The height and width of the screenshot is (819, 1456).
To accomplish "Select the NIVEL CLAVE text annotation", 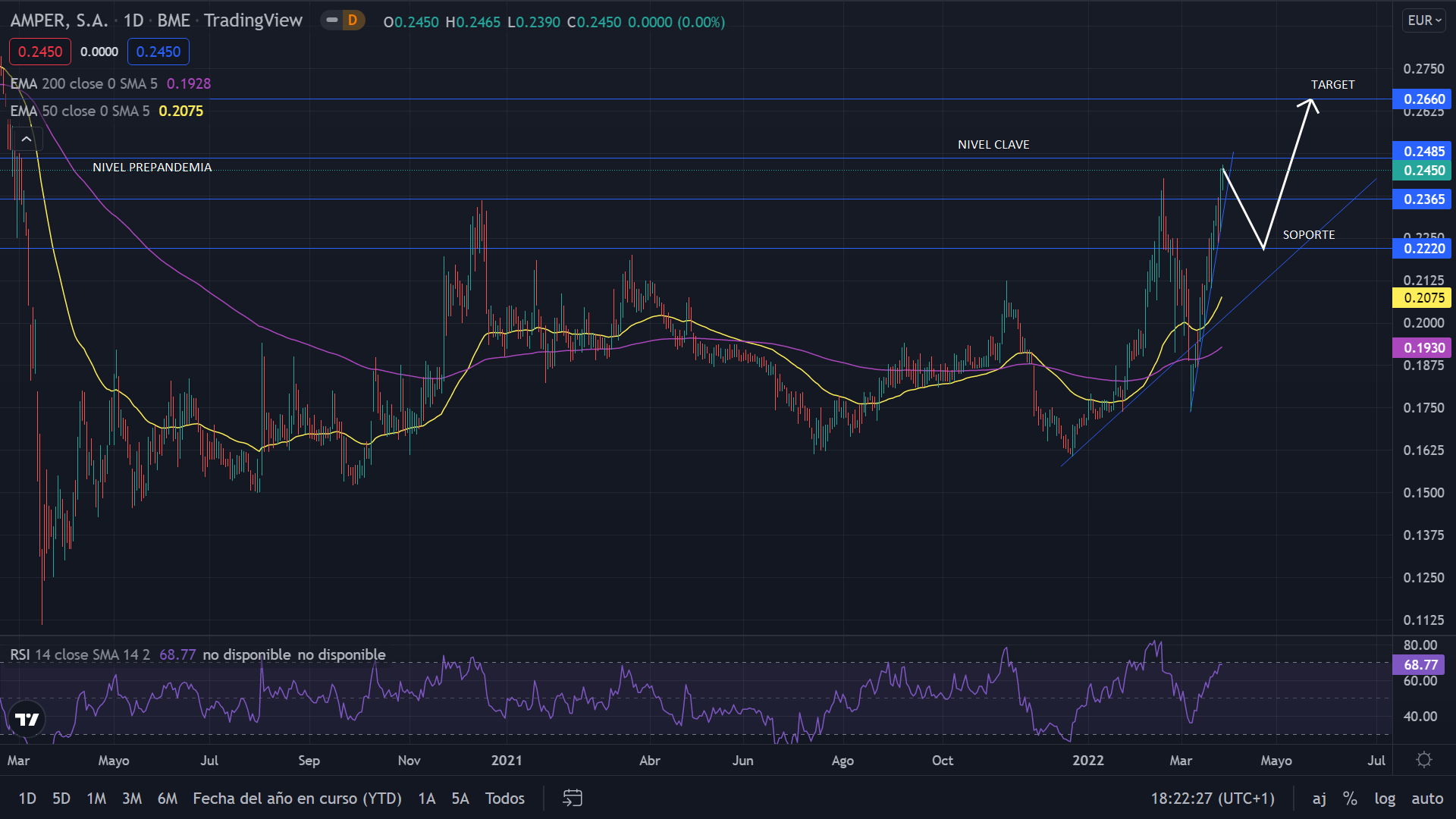I will point(993,145).
